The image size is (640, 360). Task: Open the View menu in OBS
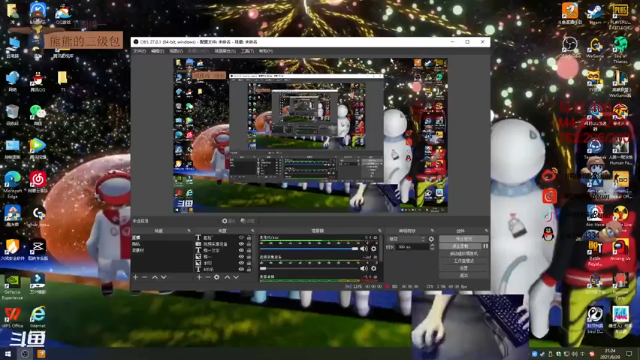[176, 51]
